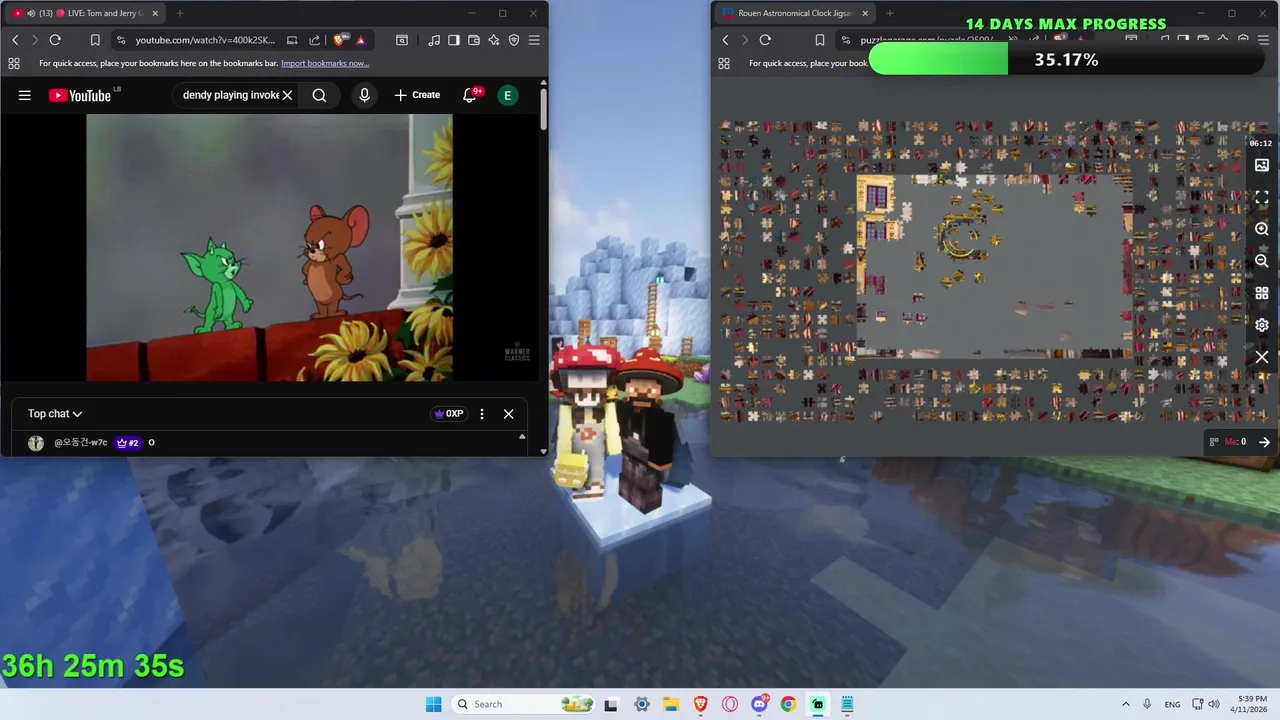Close the puzzle side toolbar X
Viewport: 1280px width, 720px height.
pos(1262,357)
